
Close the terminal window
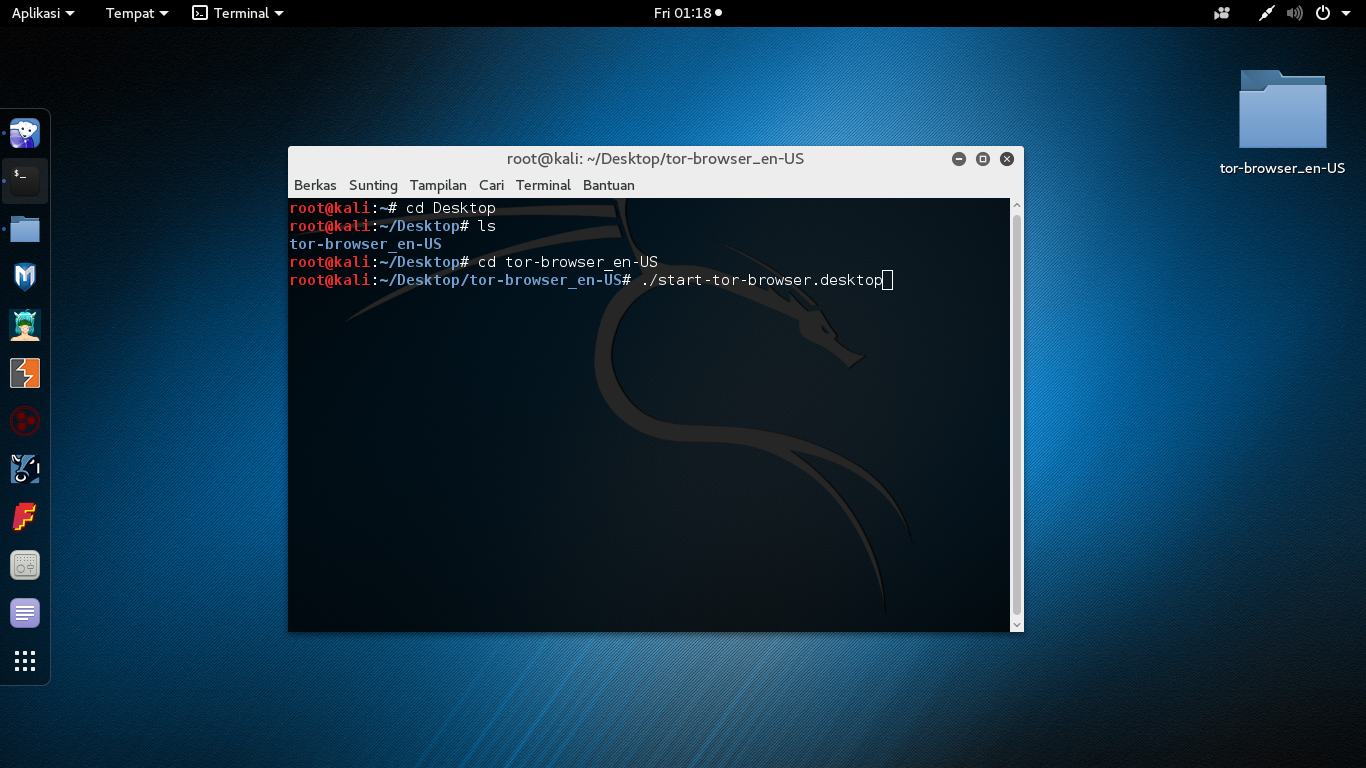pyautogui.click(x=1007, y=159)
